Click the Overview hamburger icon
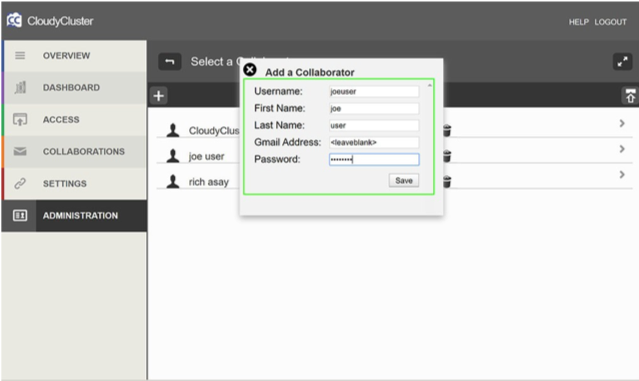 pos(20,55)
